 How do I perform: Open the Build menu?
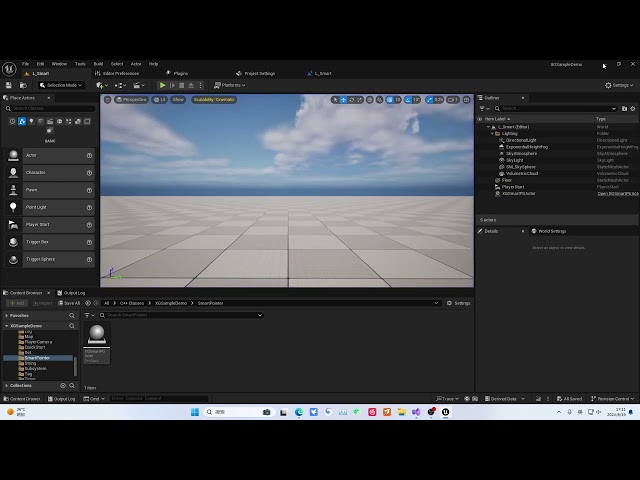pos(98,64)
